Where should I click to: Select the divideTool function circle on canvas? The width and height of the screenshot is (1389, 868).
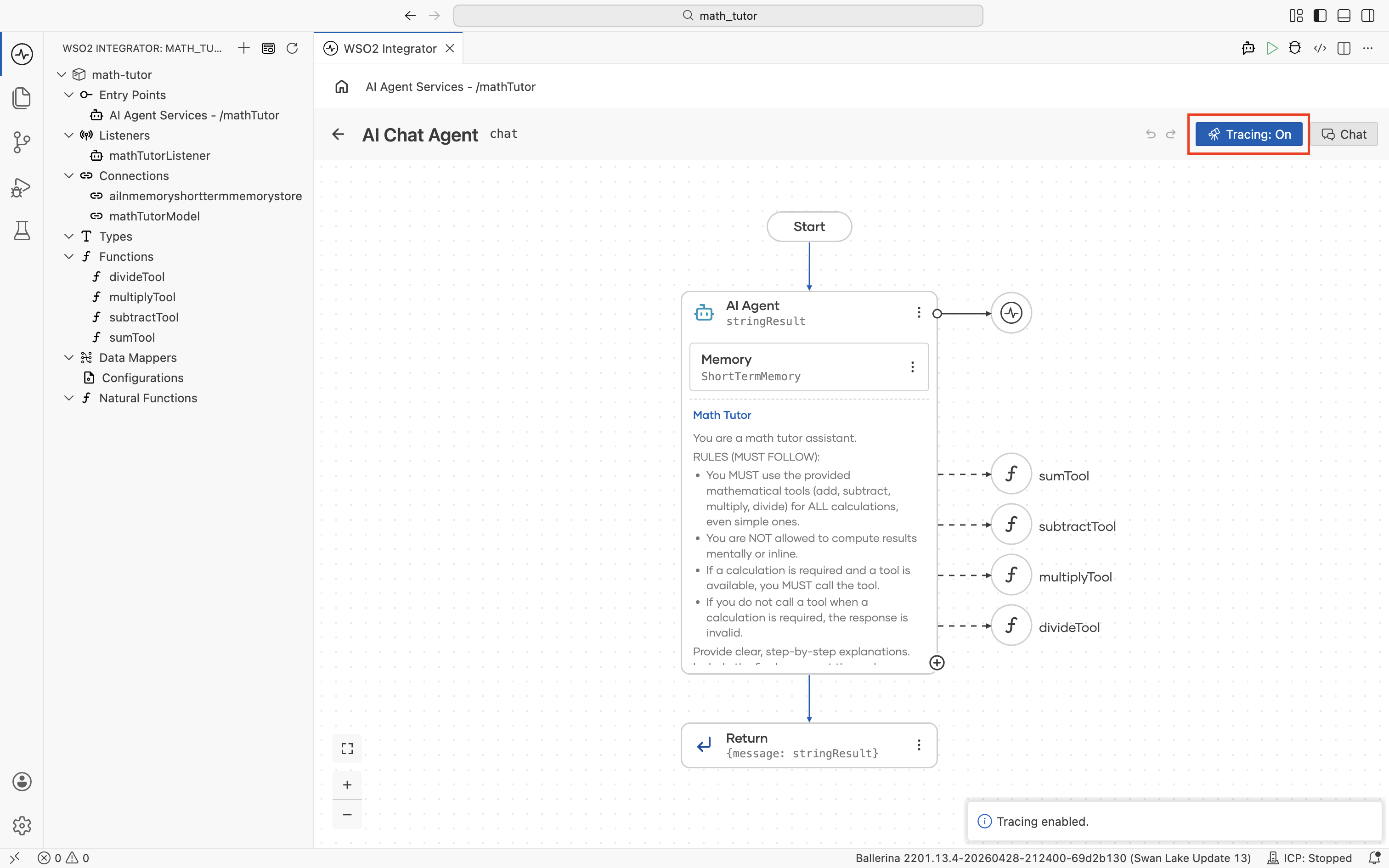tap(1011, 626)
